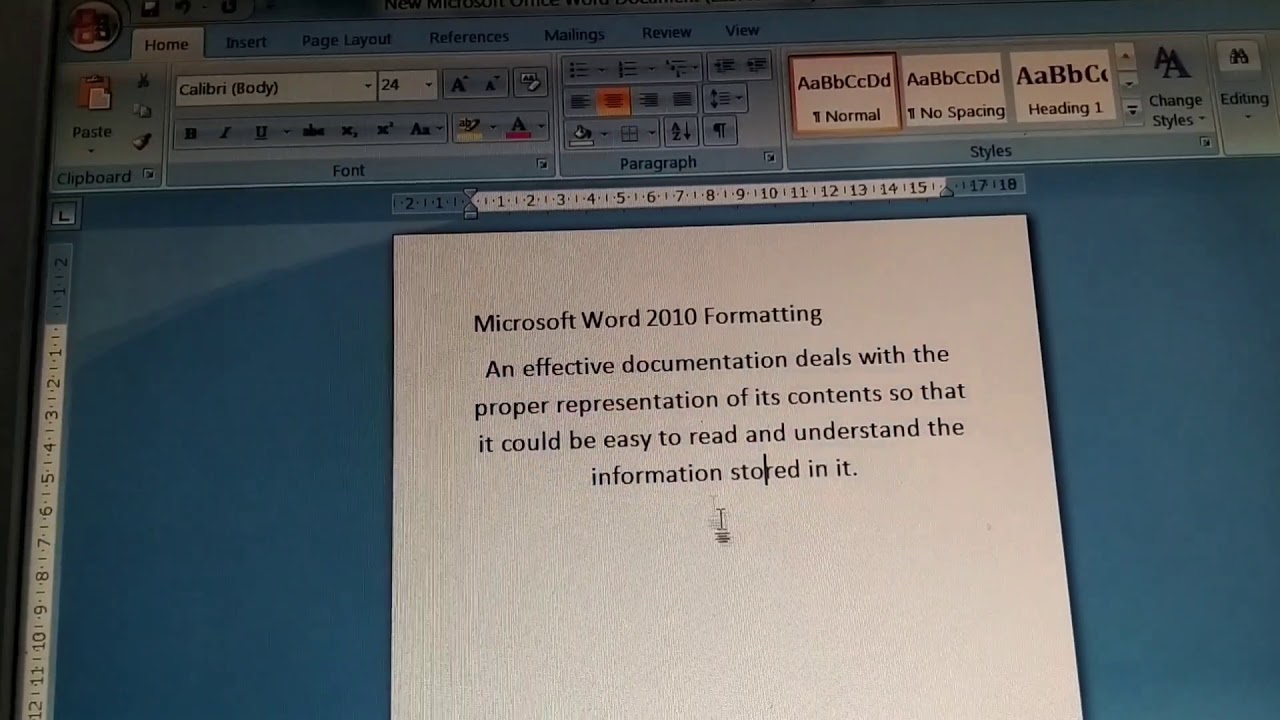
Task: Grow font size with large A
Action: pos(459,85)
